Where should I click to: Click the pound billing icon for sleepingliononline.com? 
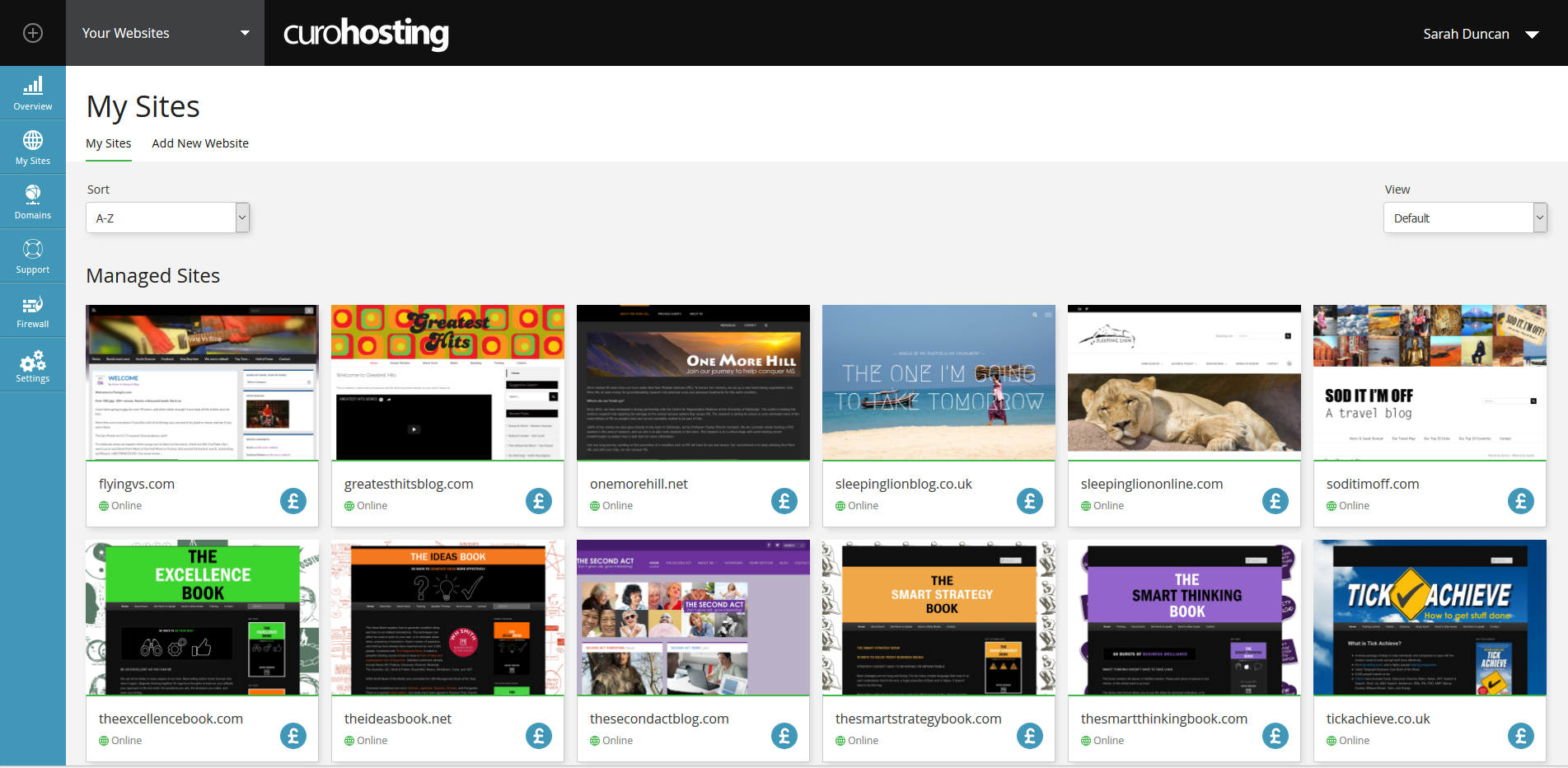[x=1275, y=501]
